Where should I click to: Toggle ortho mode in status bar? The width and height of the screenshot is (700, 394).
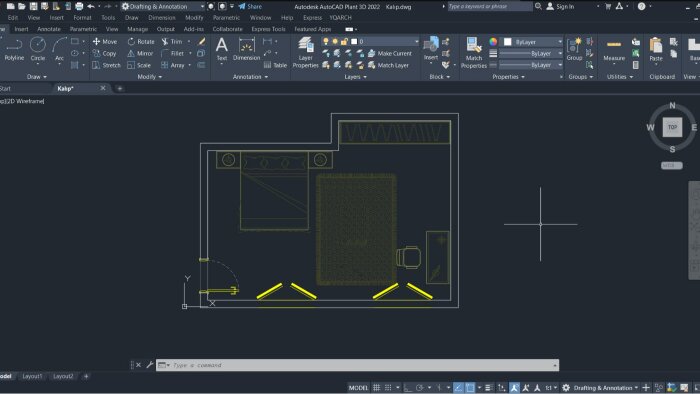pos(408,387)
